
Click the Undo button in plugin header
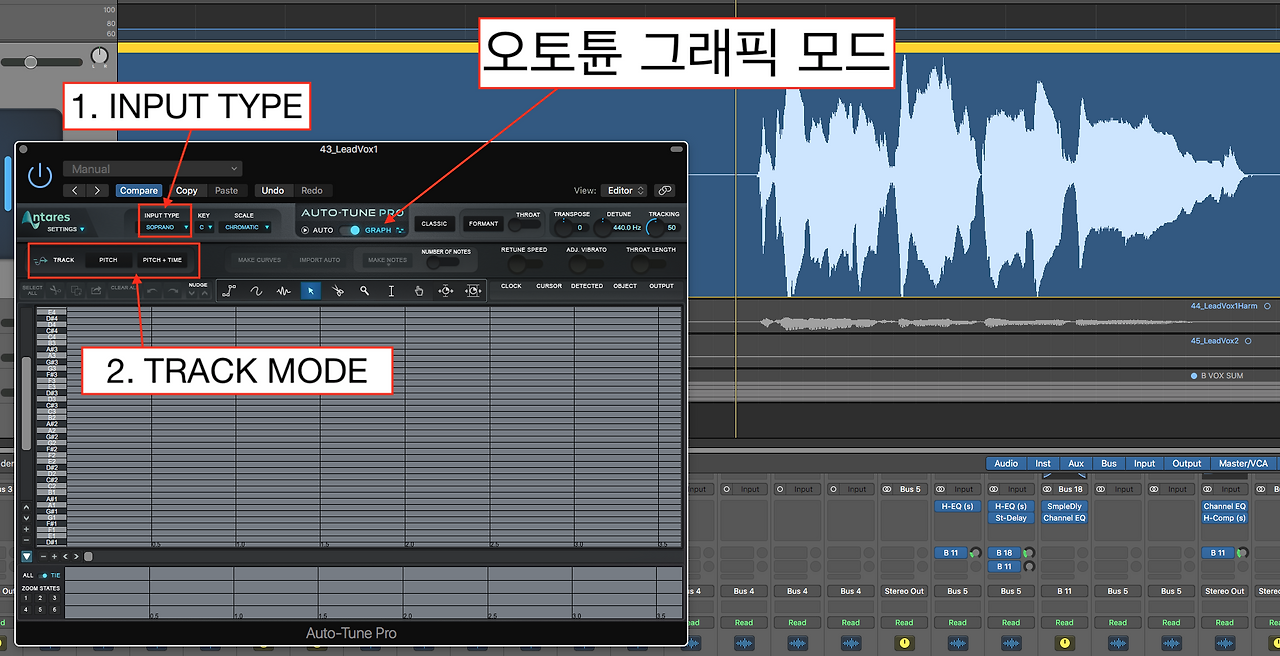pos(272,190)
